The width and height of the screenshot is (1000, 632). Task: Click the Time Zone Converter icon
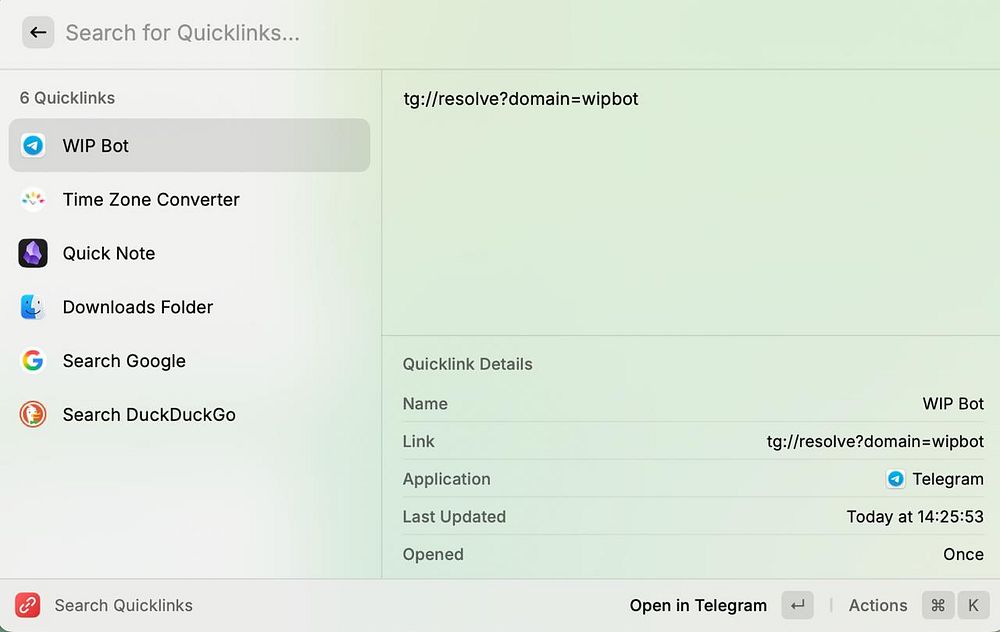(33, 200)
